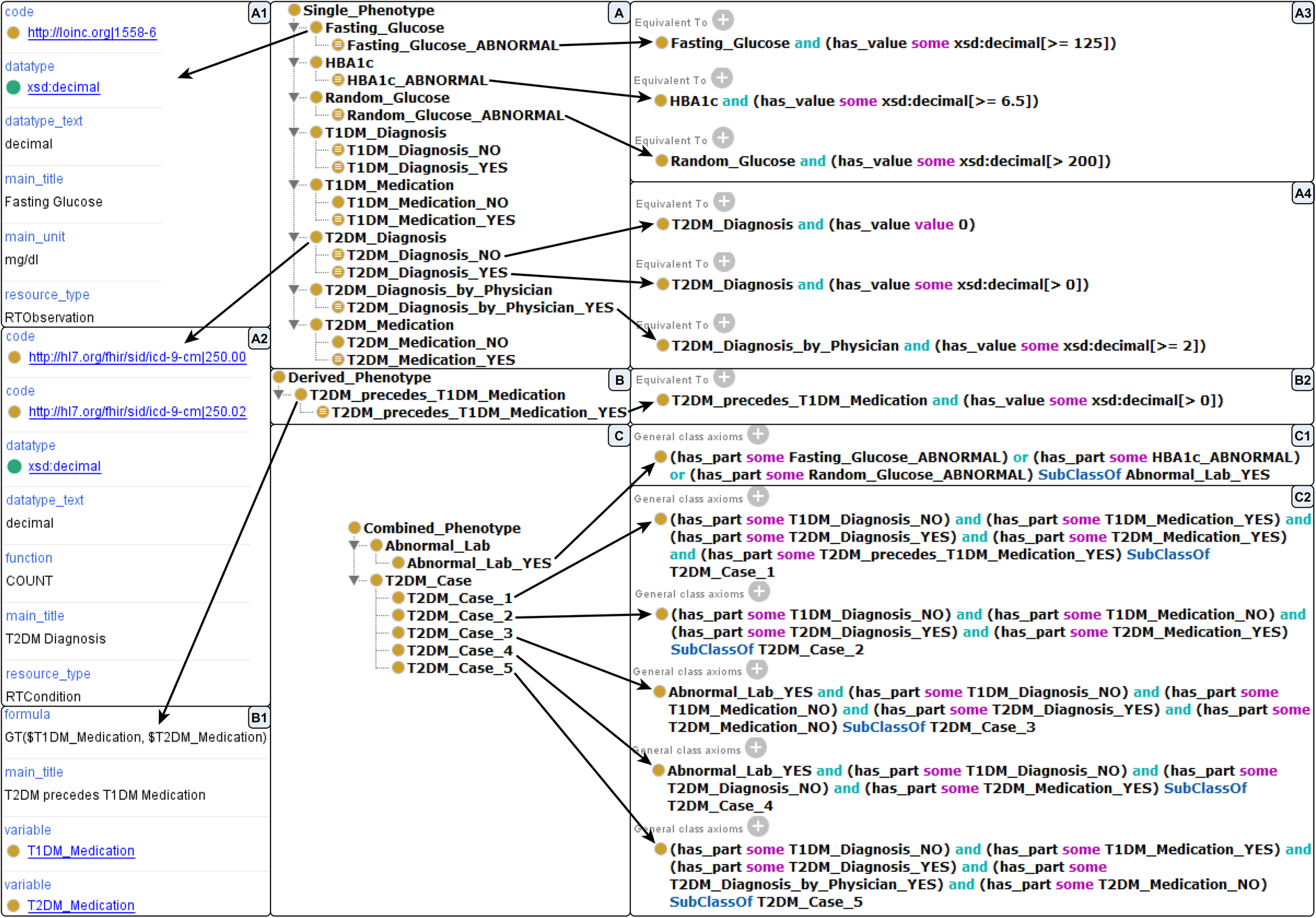Add general class axiom above T2DM_Case_3 axiom
This screenshot has height=918, width=1316.
[x=757, y=669]
